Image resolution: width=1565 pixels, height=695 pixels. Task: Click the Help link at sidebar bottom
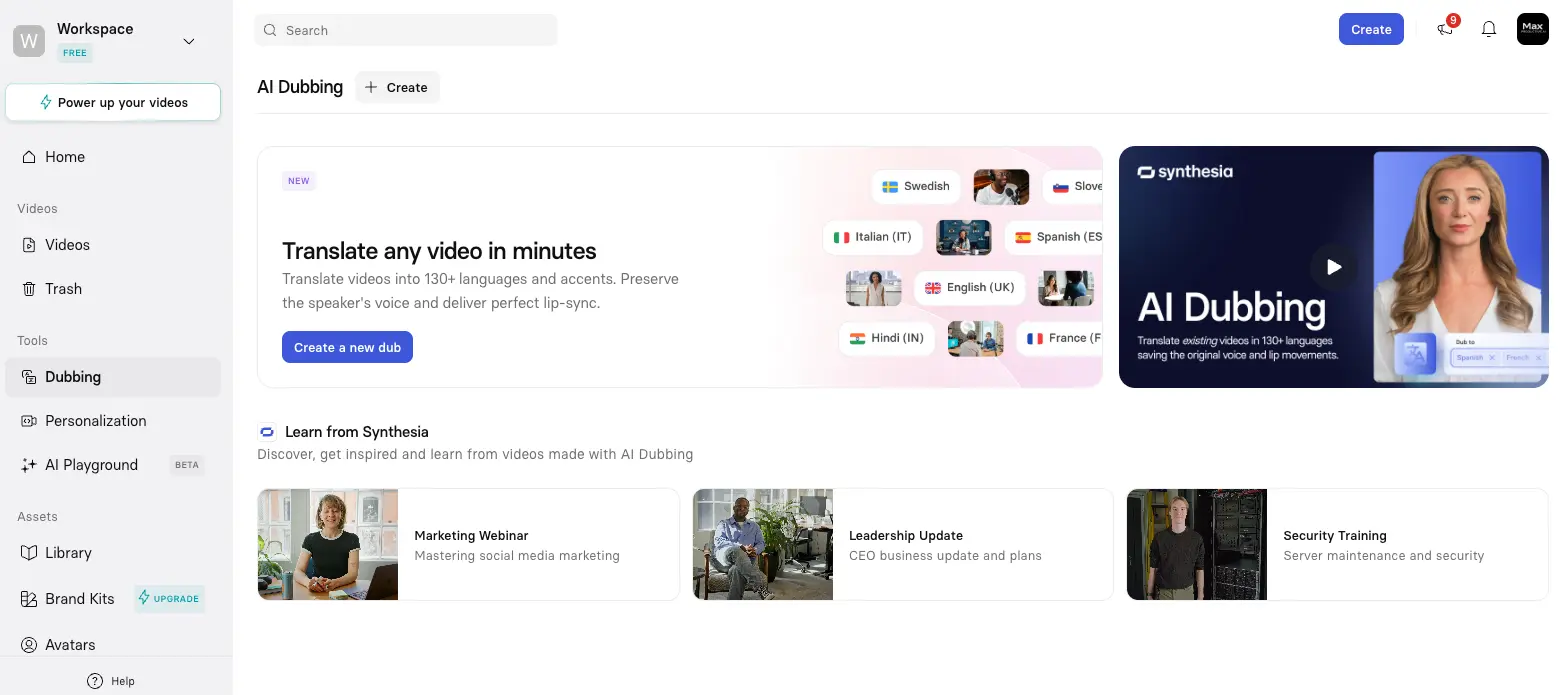[111, 681]
